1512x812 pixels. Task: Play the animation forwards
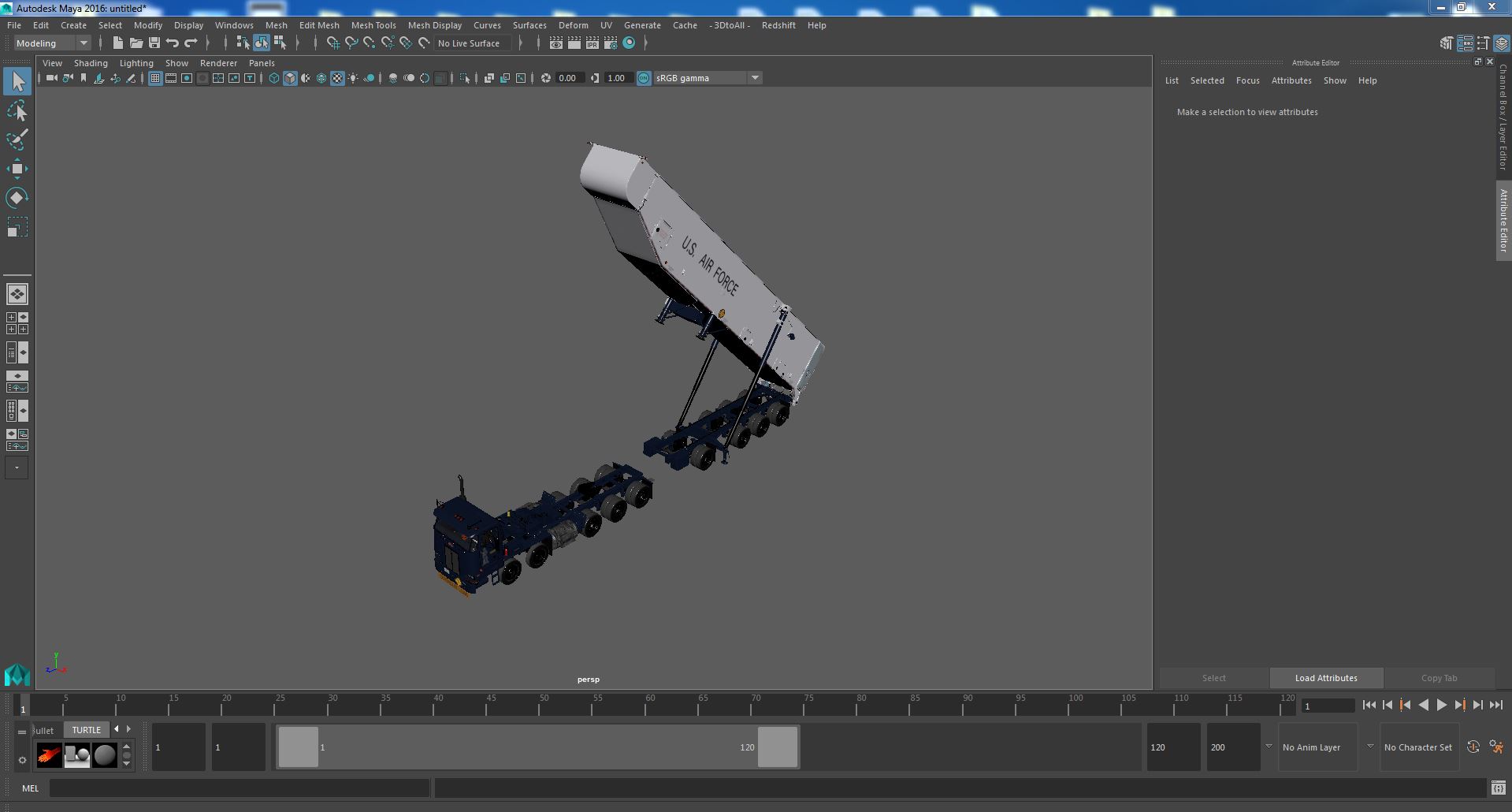(1441, 706)
